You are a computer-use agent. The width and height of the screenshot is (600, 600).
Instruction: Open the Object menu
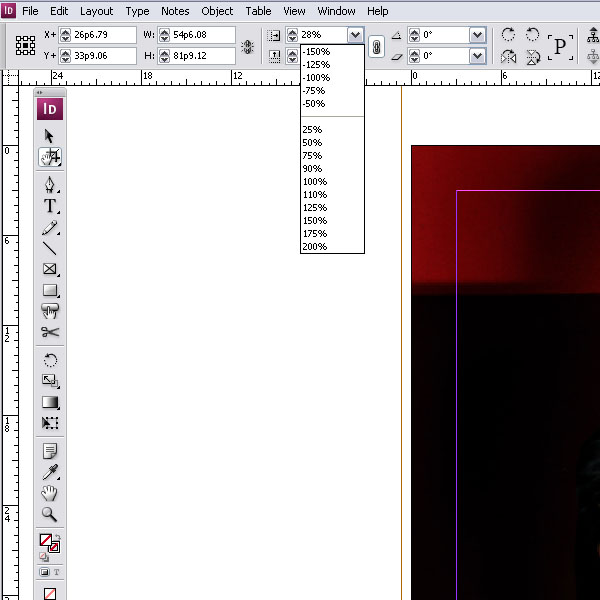tap(217, 11)
